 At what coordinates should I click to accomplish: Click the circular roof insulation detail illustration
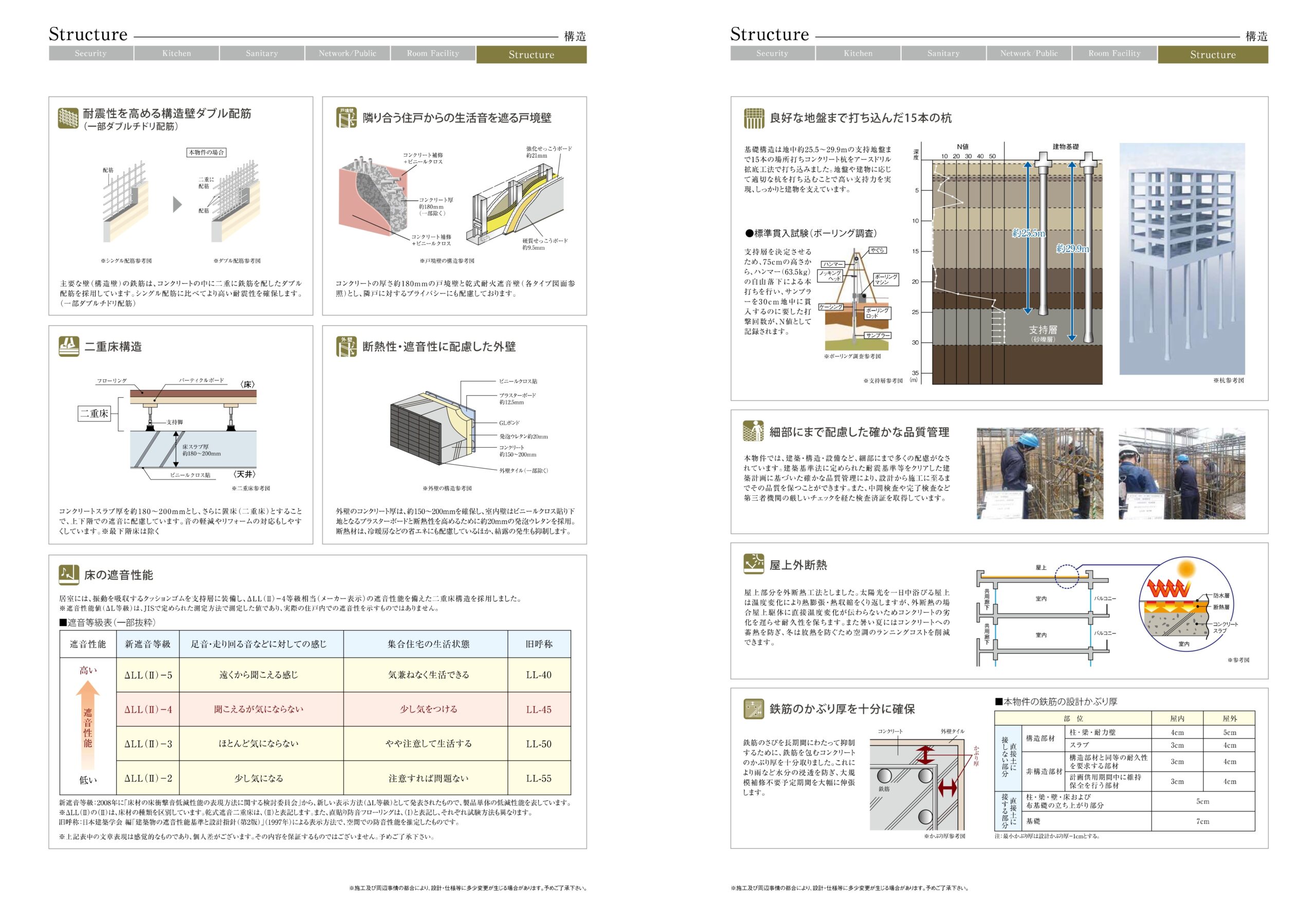point(1185,604)
